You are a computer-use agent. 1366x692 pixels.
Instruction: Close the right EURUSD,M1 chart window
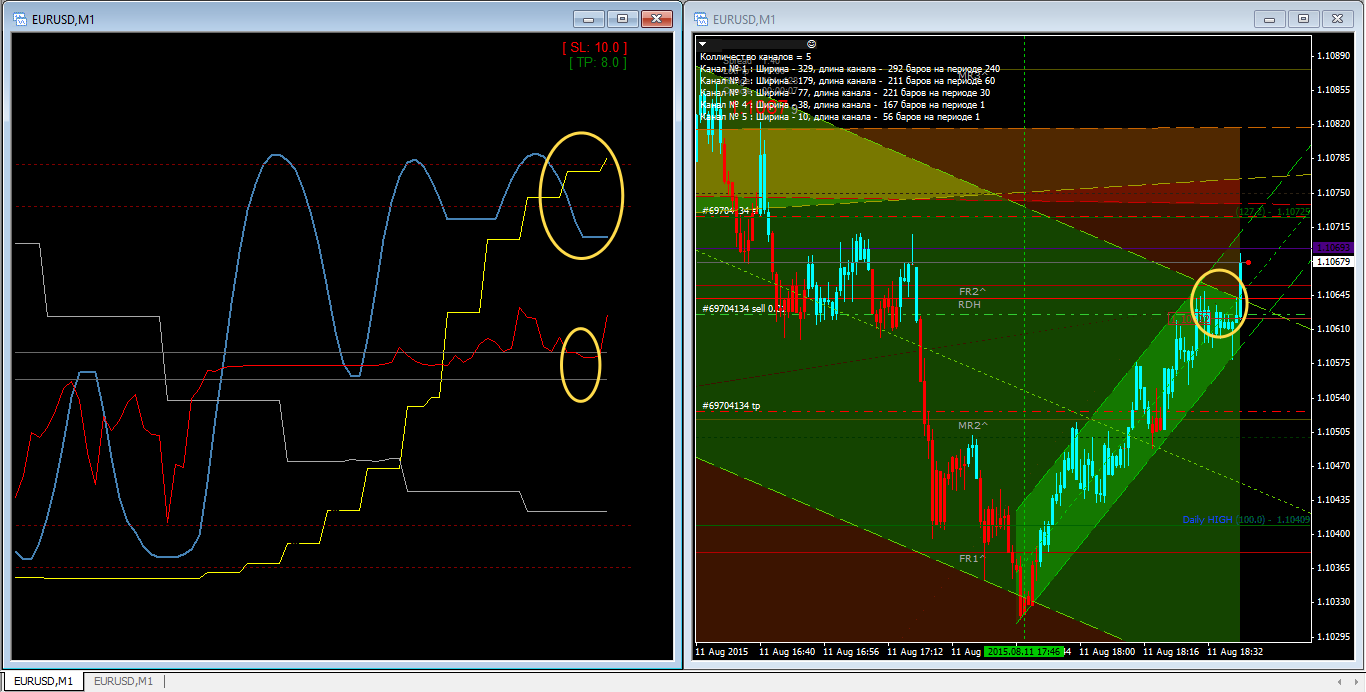[x=1337, y=18]
